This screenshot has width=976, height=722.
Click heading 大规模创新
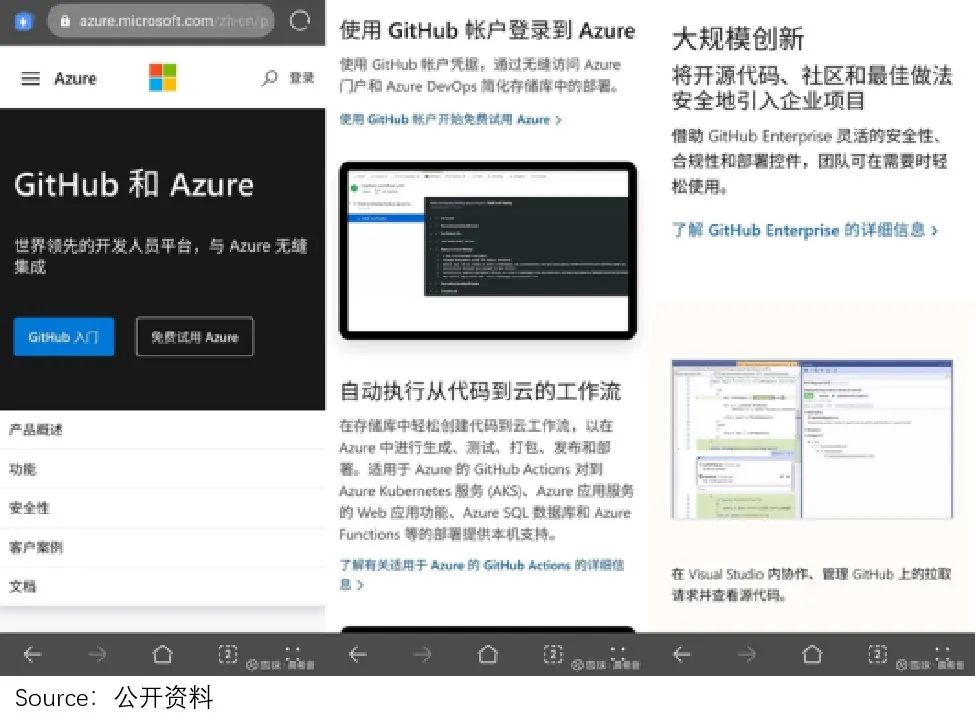click(738, 39)
